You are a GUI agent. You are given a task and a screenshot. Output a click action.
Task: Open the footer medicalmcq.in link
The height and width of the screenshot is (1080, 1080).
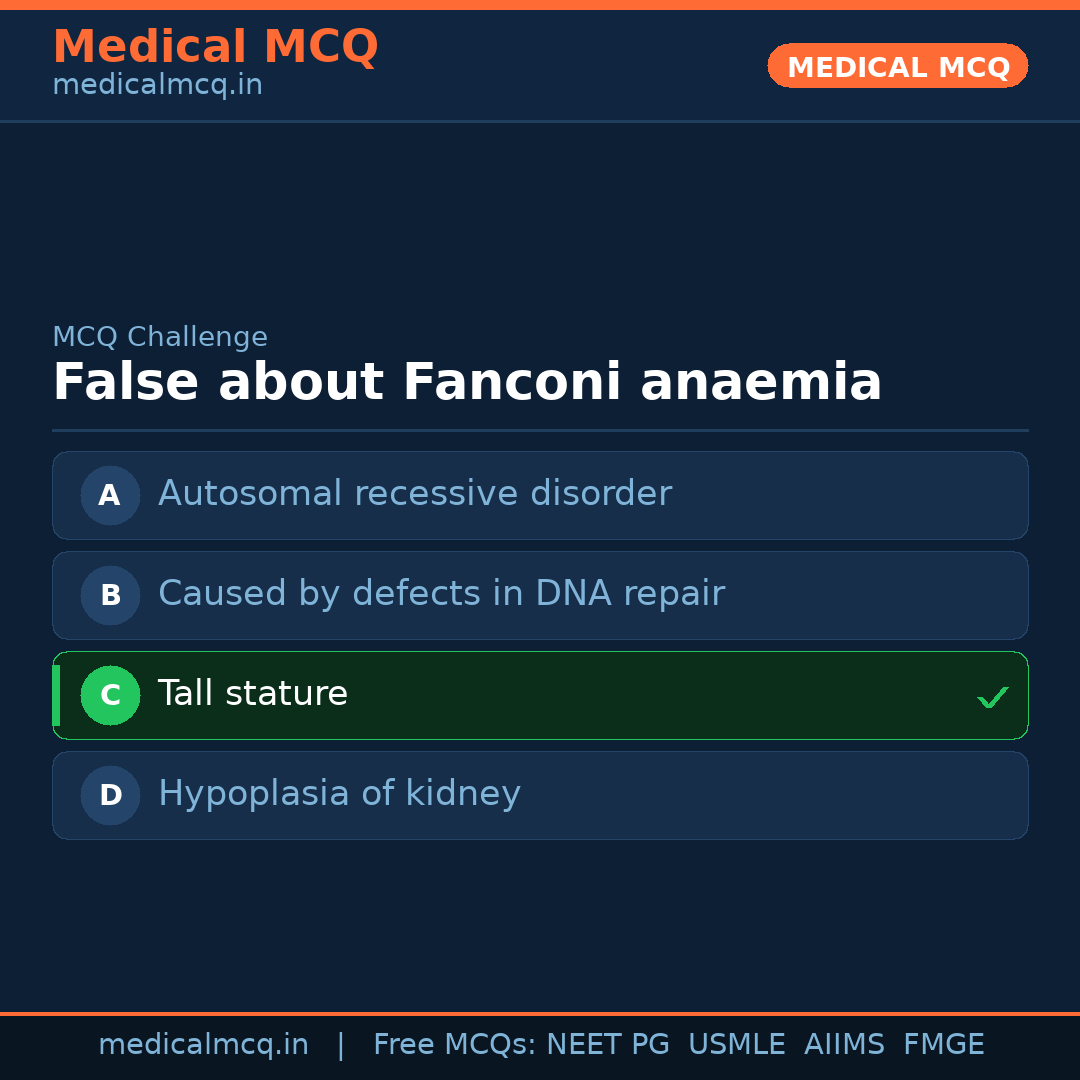pos(203,1045)
